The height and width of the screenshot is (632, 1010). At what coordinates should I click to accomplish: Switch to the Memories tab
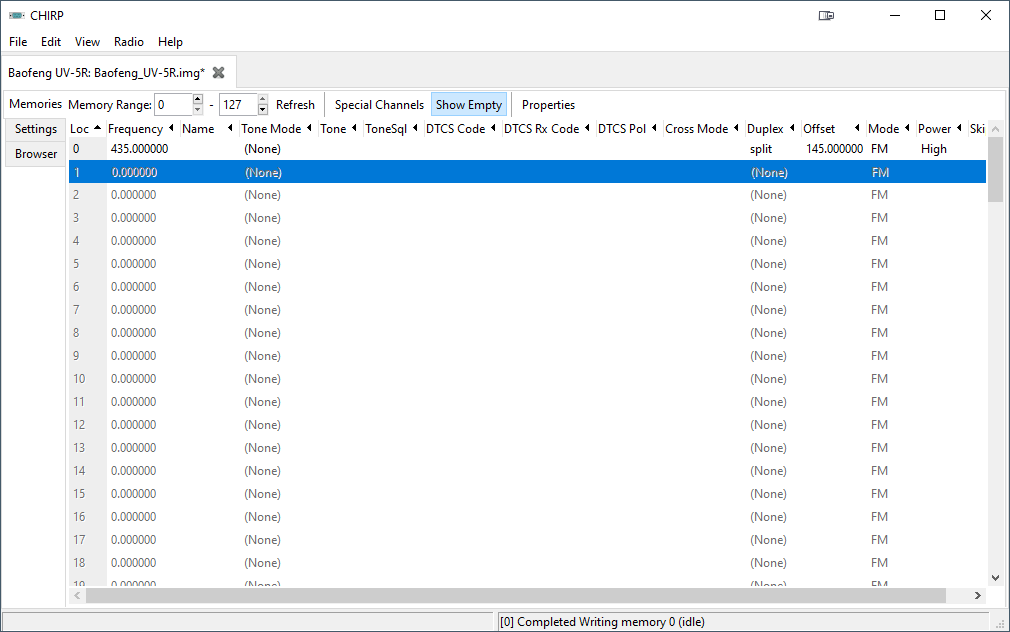click(35, 104)
